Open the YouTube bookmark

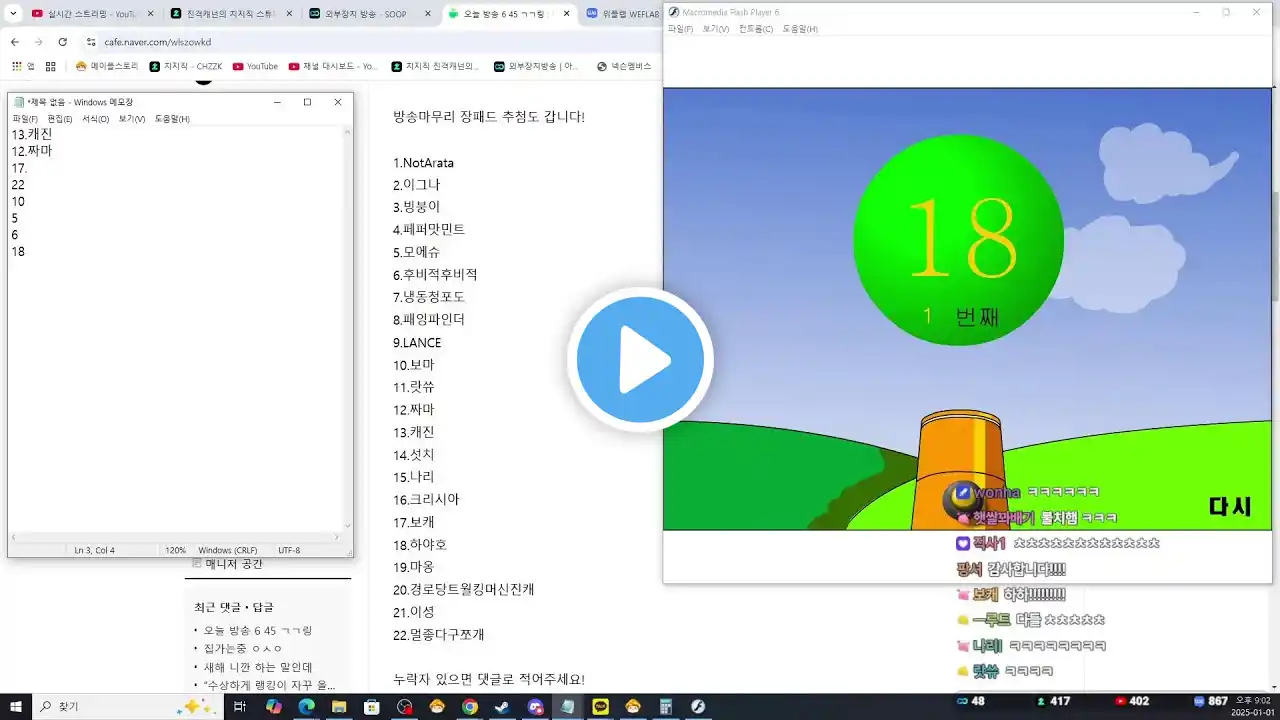coord(255,66)
